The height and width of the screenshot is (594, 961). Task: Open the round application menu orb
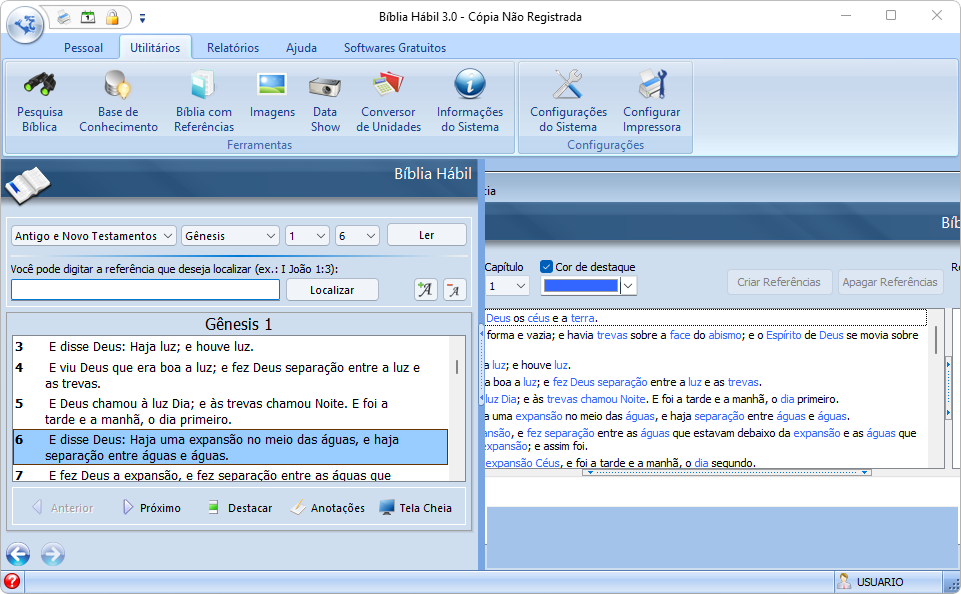[25, 25]
